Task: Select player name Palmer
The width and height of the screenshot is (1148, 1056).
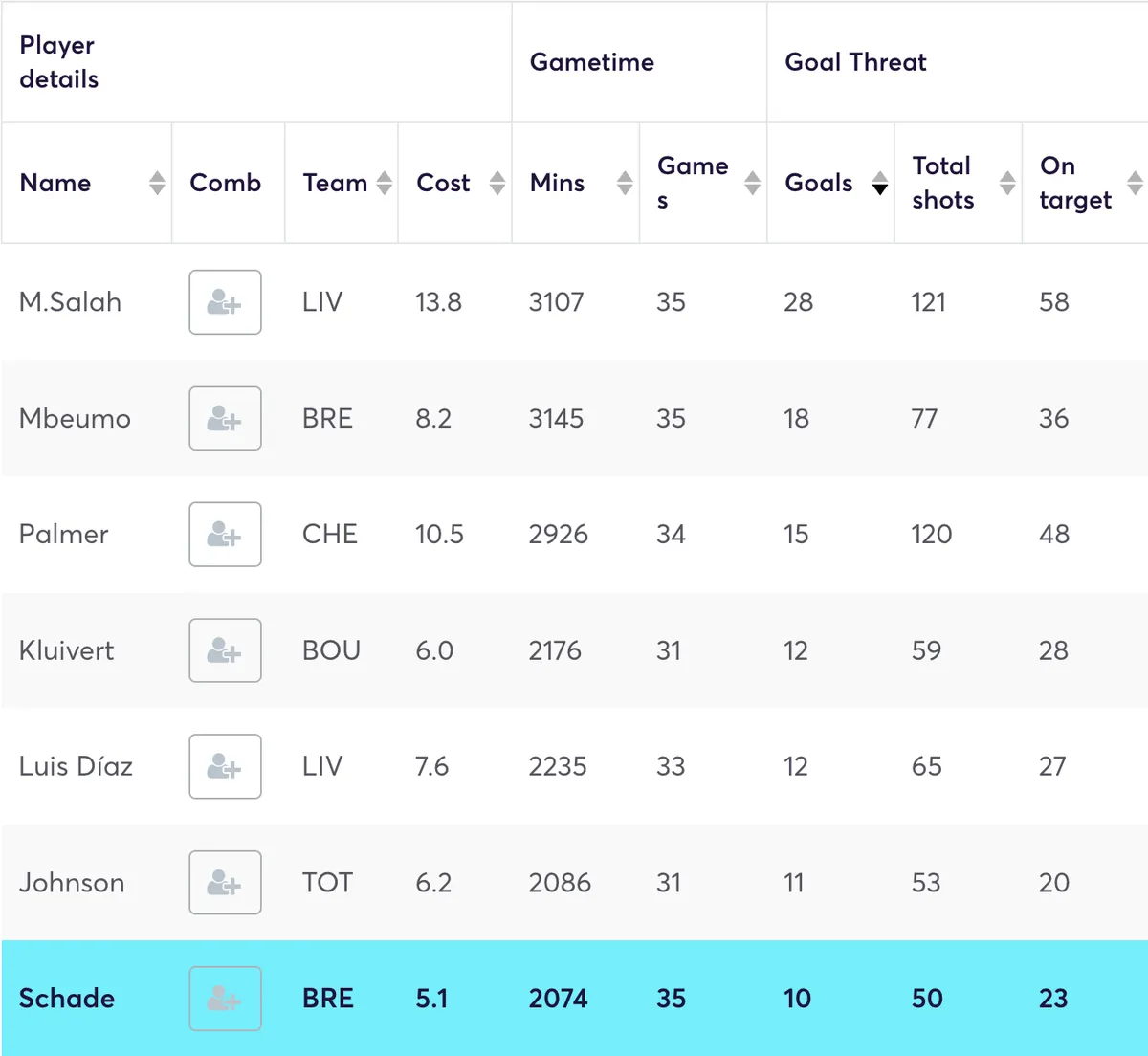Action: [64, 535]
